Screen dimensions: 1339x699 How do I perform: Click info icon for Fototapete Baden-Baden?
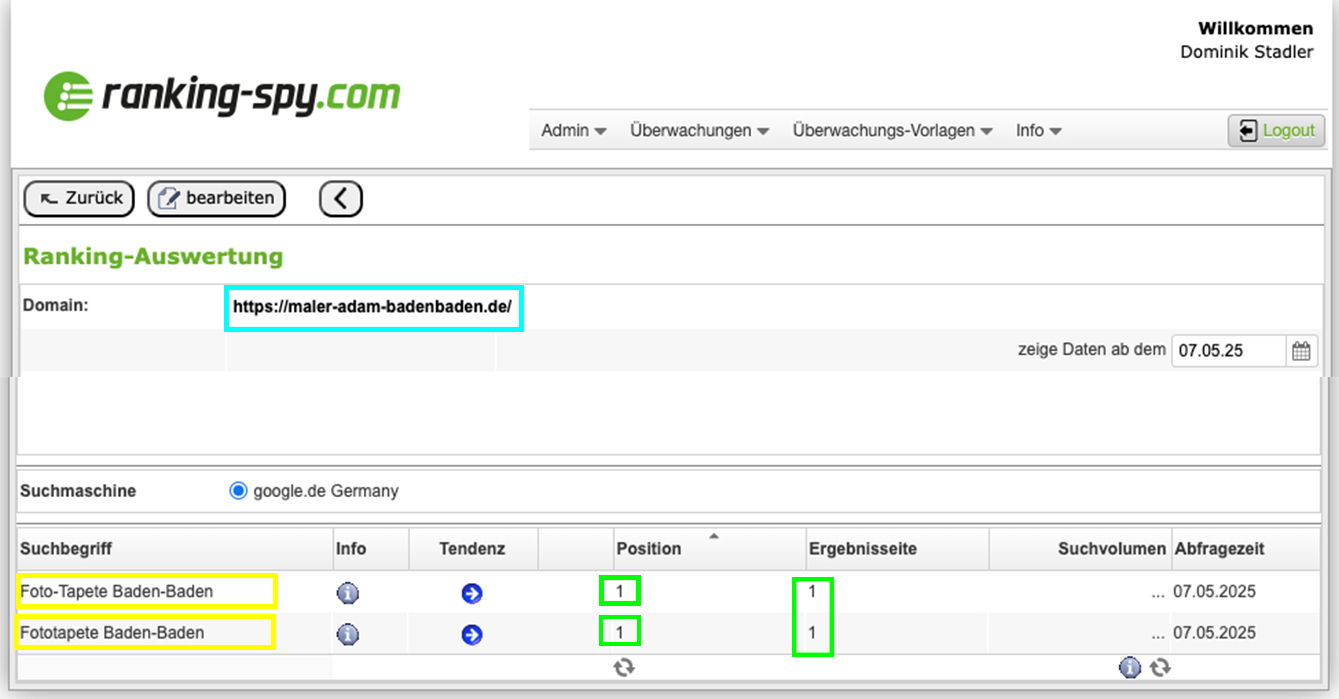pyautogui.click(x=347, y=634)
